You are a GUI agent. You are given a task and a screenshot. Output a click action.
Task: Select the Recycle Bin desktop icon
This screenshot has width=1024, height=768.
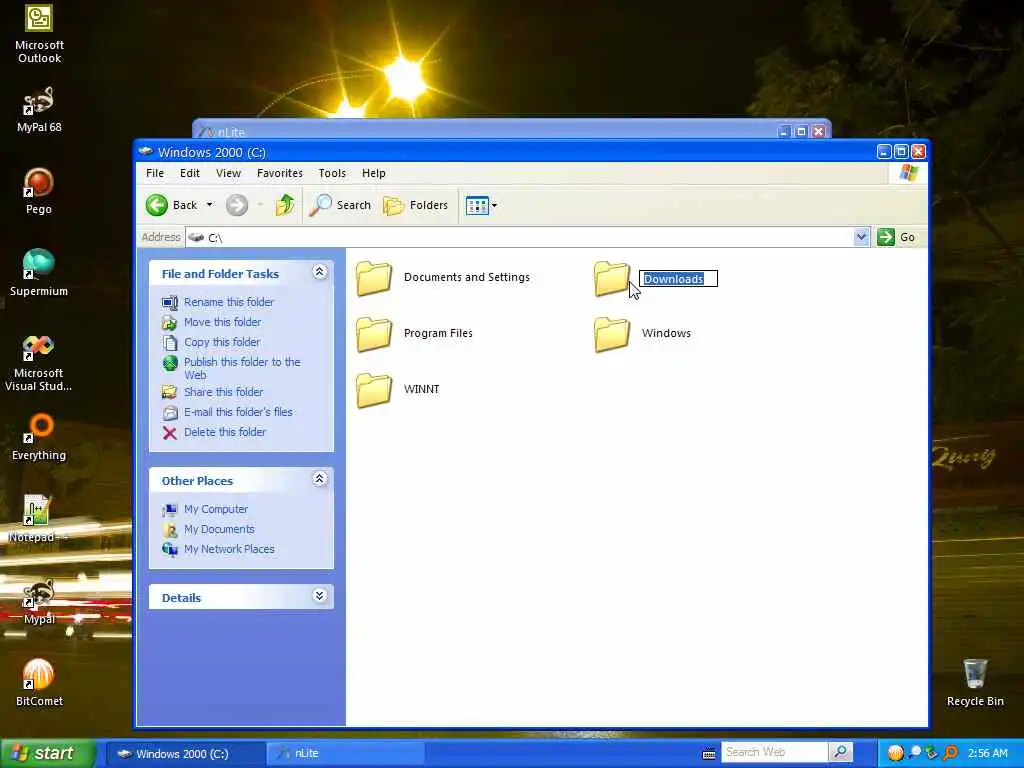[975, 683]
